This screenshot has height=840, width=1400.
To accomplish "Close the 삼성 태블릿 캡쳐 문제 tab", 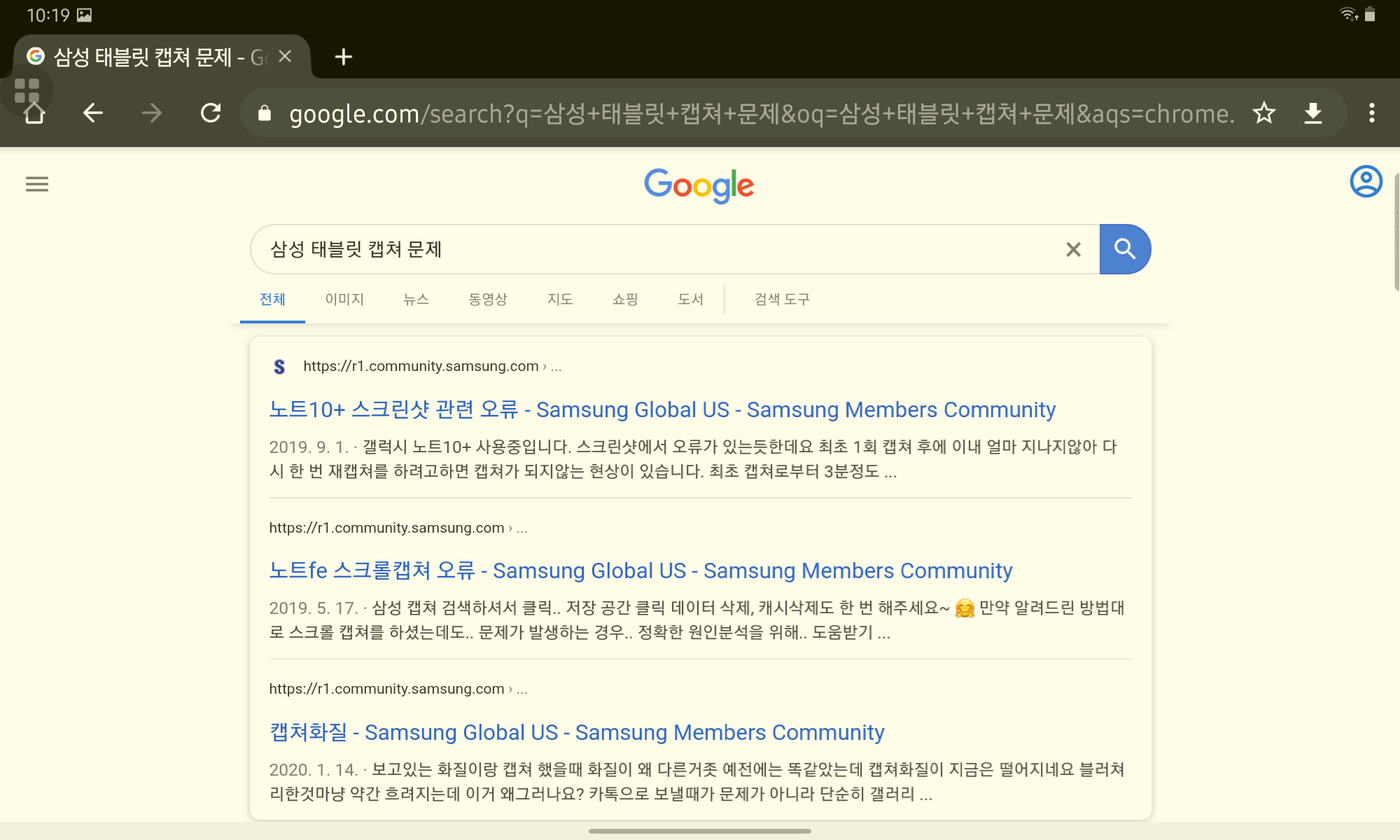I will tap(285, 57).
